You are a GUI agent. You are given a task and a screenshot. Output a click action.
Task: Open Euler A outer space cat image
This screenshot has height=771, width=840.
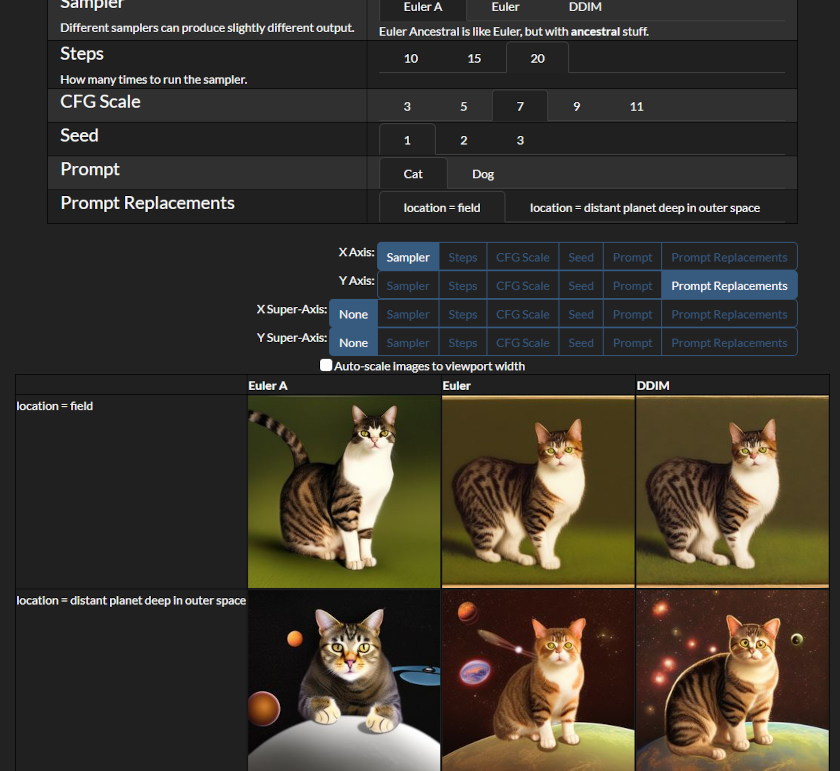344,680
